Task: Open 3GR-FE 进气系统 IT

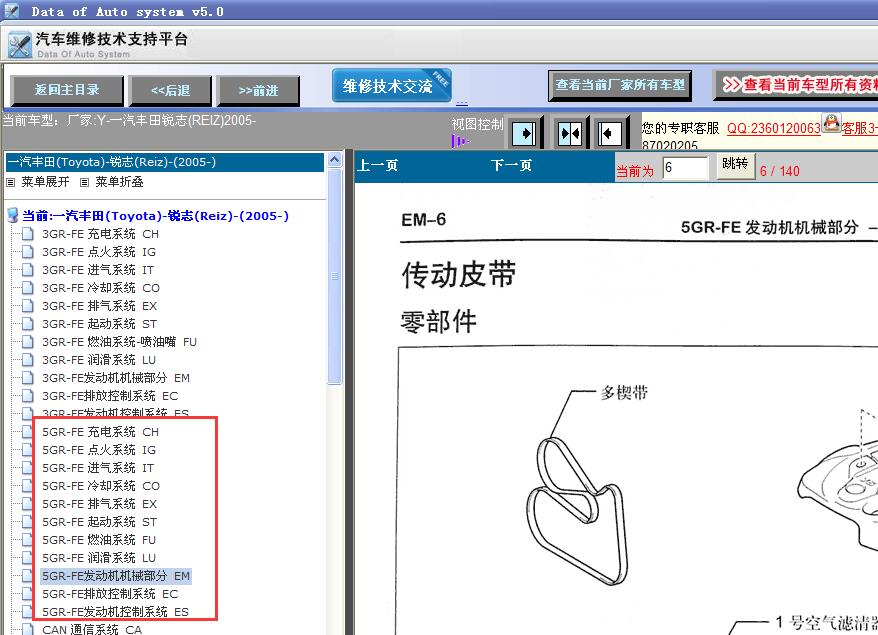Action: click(97, 270)
